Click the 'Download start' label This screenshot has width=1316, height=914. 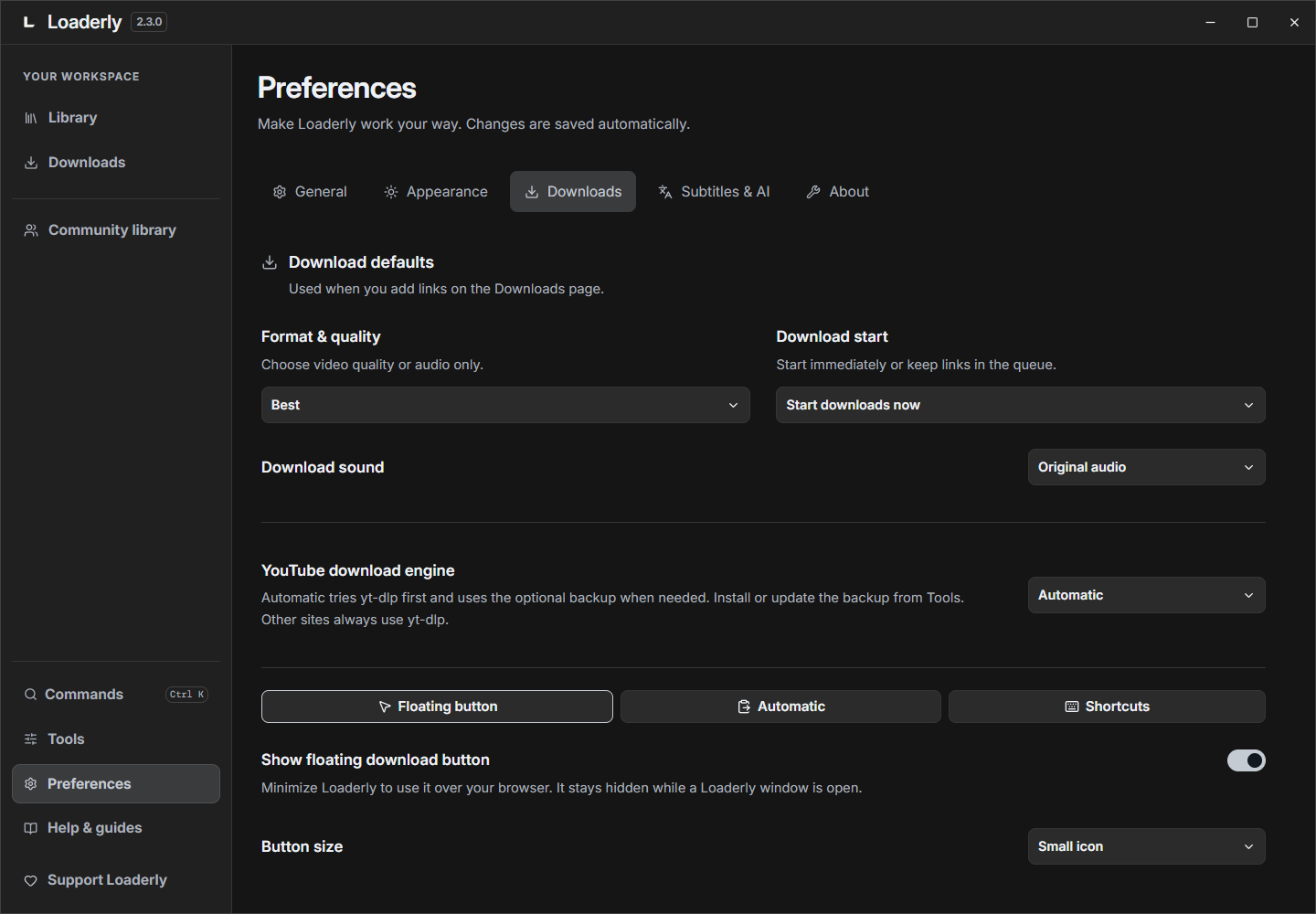833,336
